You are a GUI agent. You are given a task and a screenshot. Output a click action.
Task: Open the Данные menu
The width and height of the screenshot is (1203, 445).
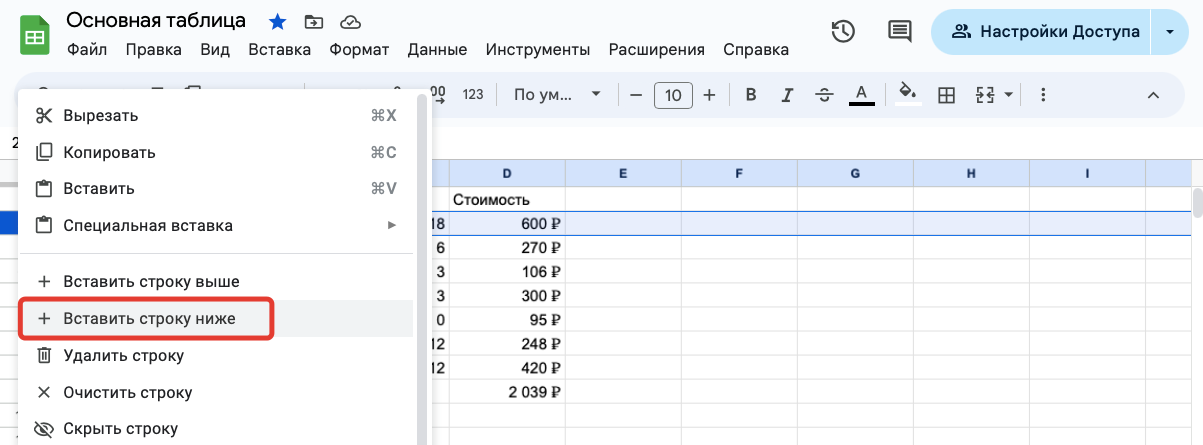pyautogui.click(x=437, y=49)
